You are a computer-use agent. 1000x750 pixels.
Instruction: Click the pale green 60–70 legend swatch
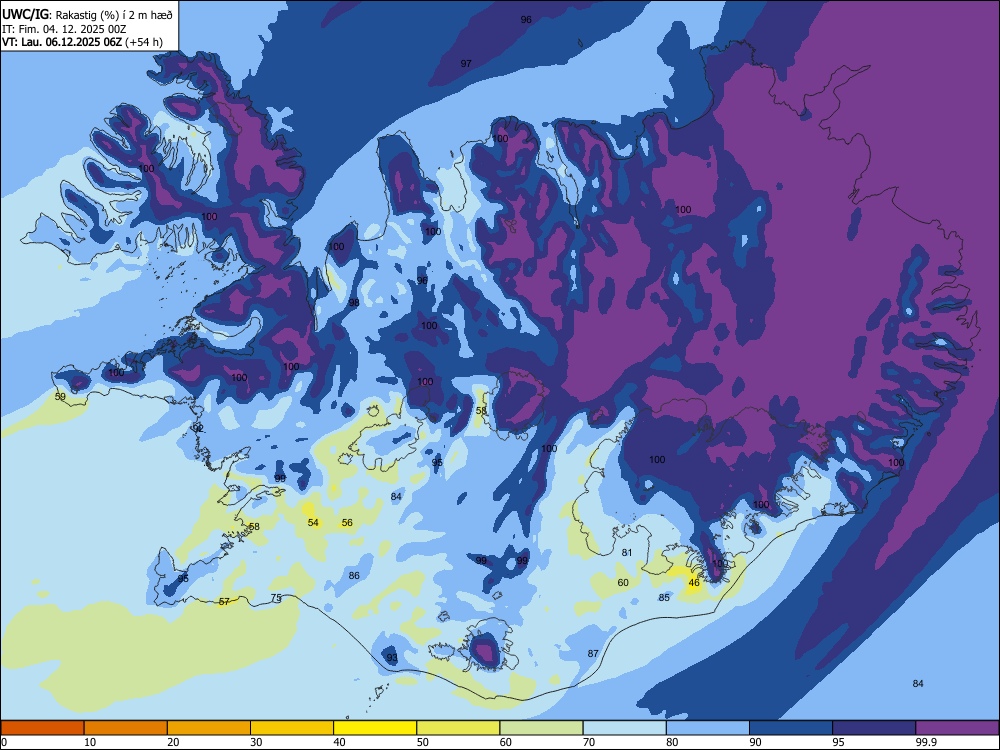click(x=541, y=728)
